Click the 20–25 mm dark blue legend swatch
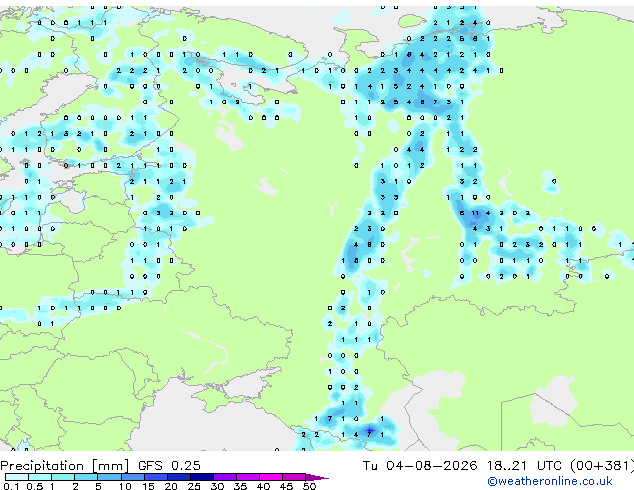This screenshot has height=490, width=634. click(178, 477)
